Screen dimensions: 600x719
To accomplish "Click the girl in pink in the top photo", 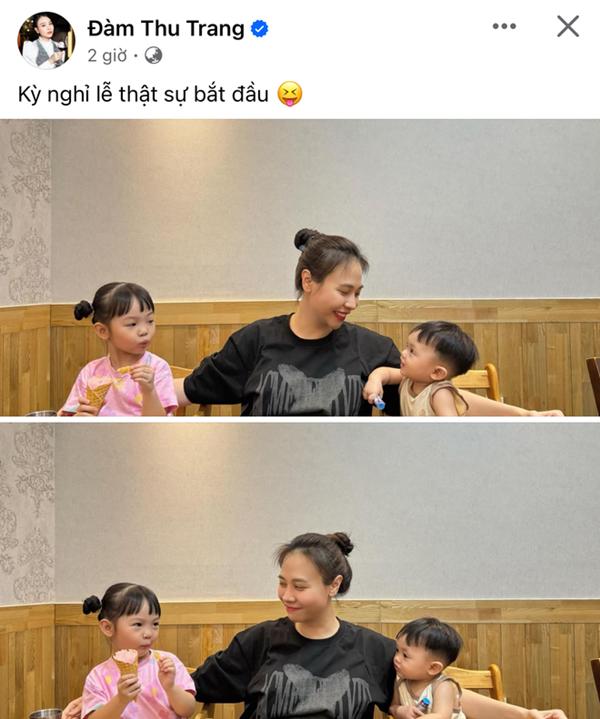I will point(120,351).
